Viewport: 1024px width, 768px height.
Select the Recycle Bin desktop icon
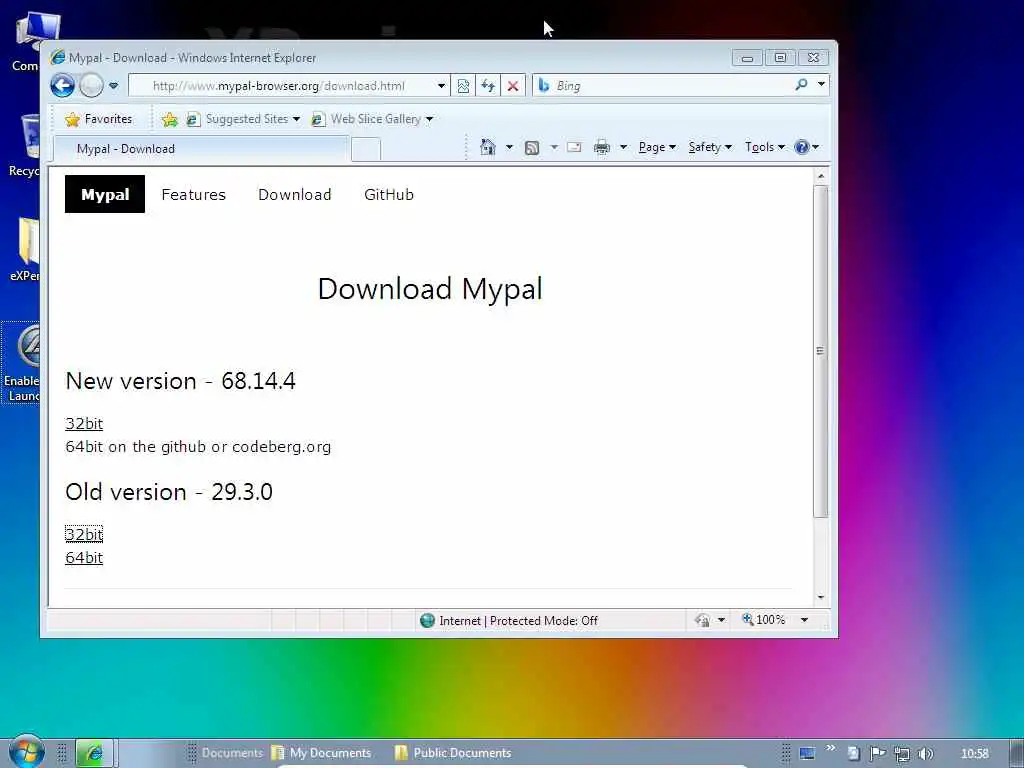point(25,145)
